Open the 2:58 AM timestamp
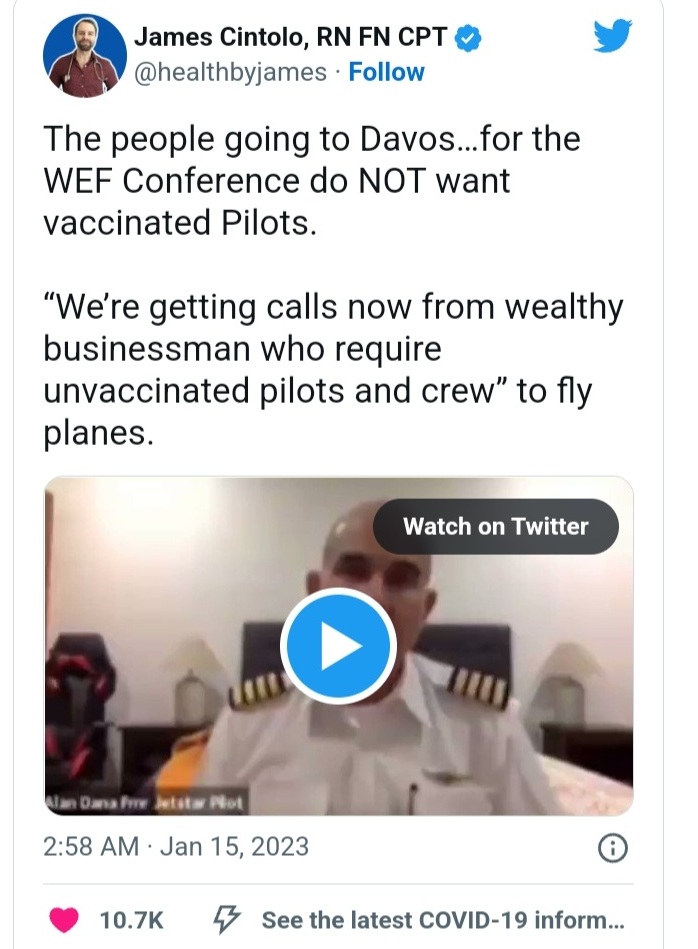This screenshot has height=949, width=698. (91, 847)
